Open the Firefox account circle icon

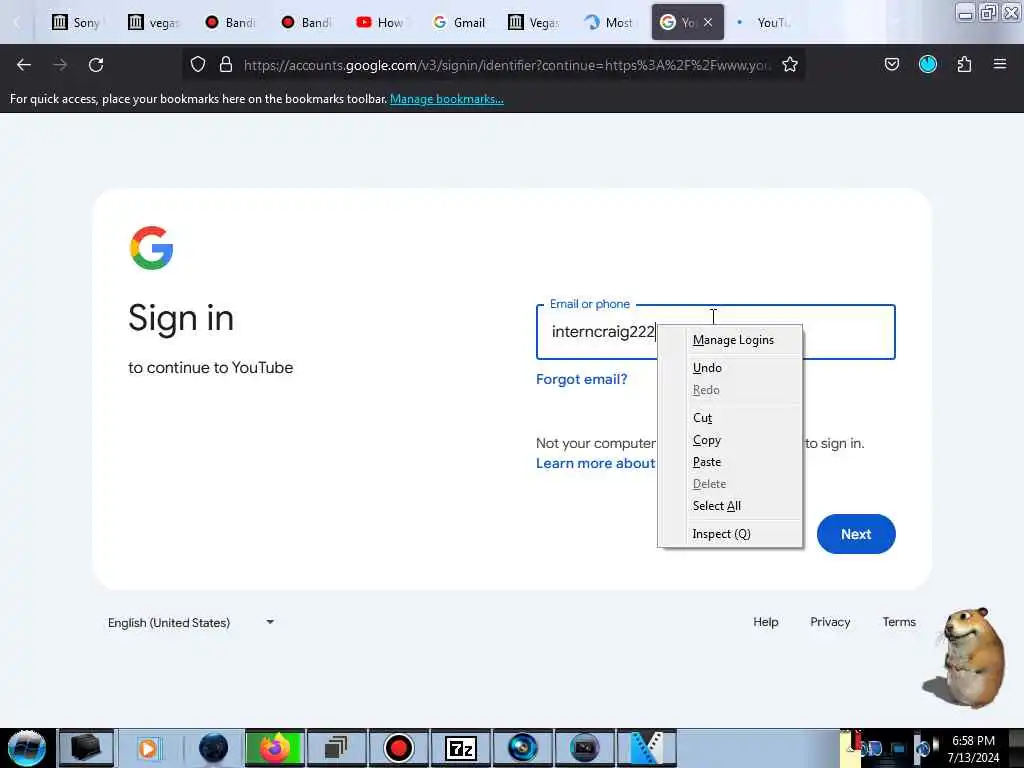pyautogui.click(x=928, y=64)
